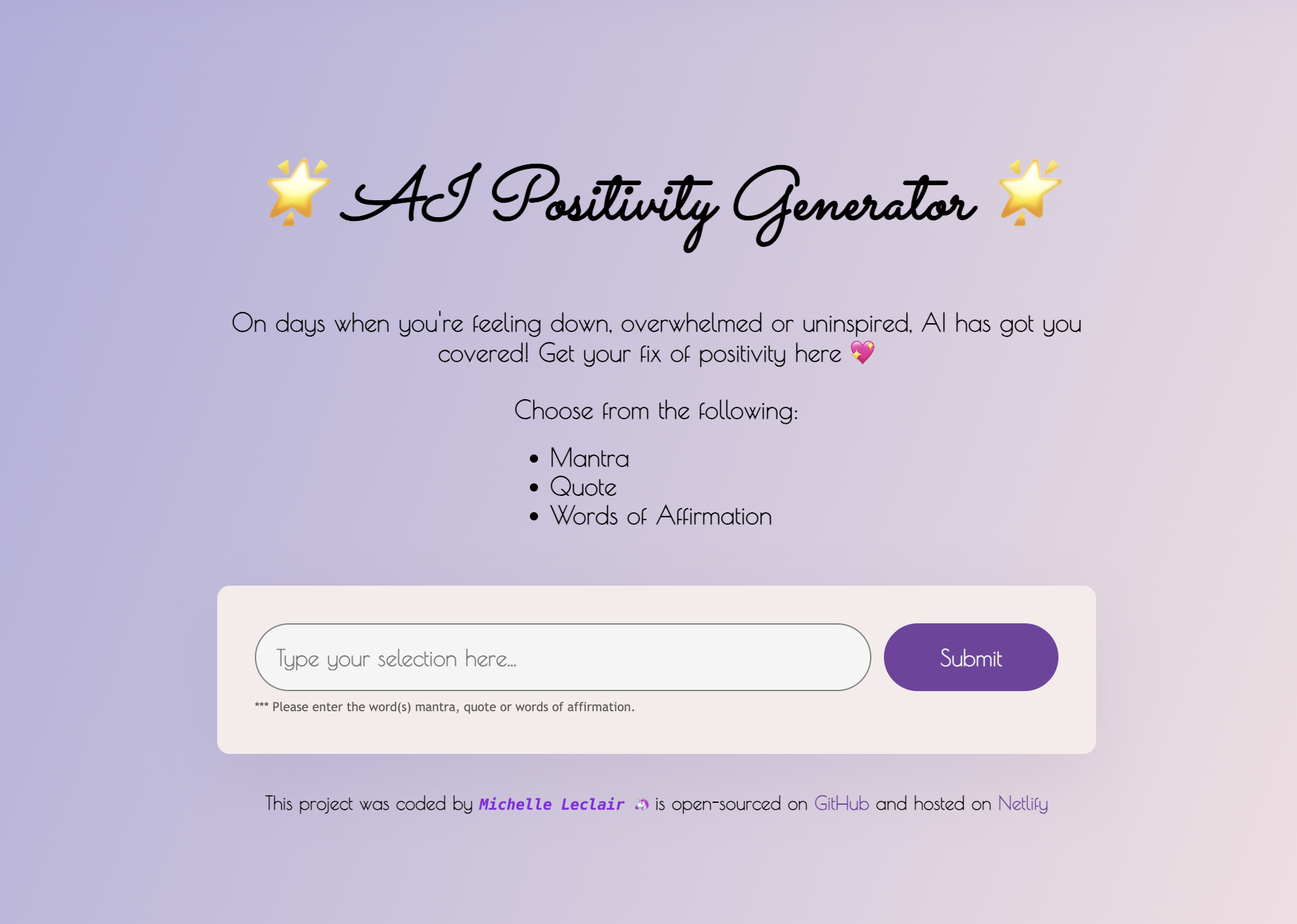Select the Mantra list item
The image size is (1297, 924).
[589, 459]
